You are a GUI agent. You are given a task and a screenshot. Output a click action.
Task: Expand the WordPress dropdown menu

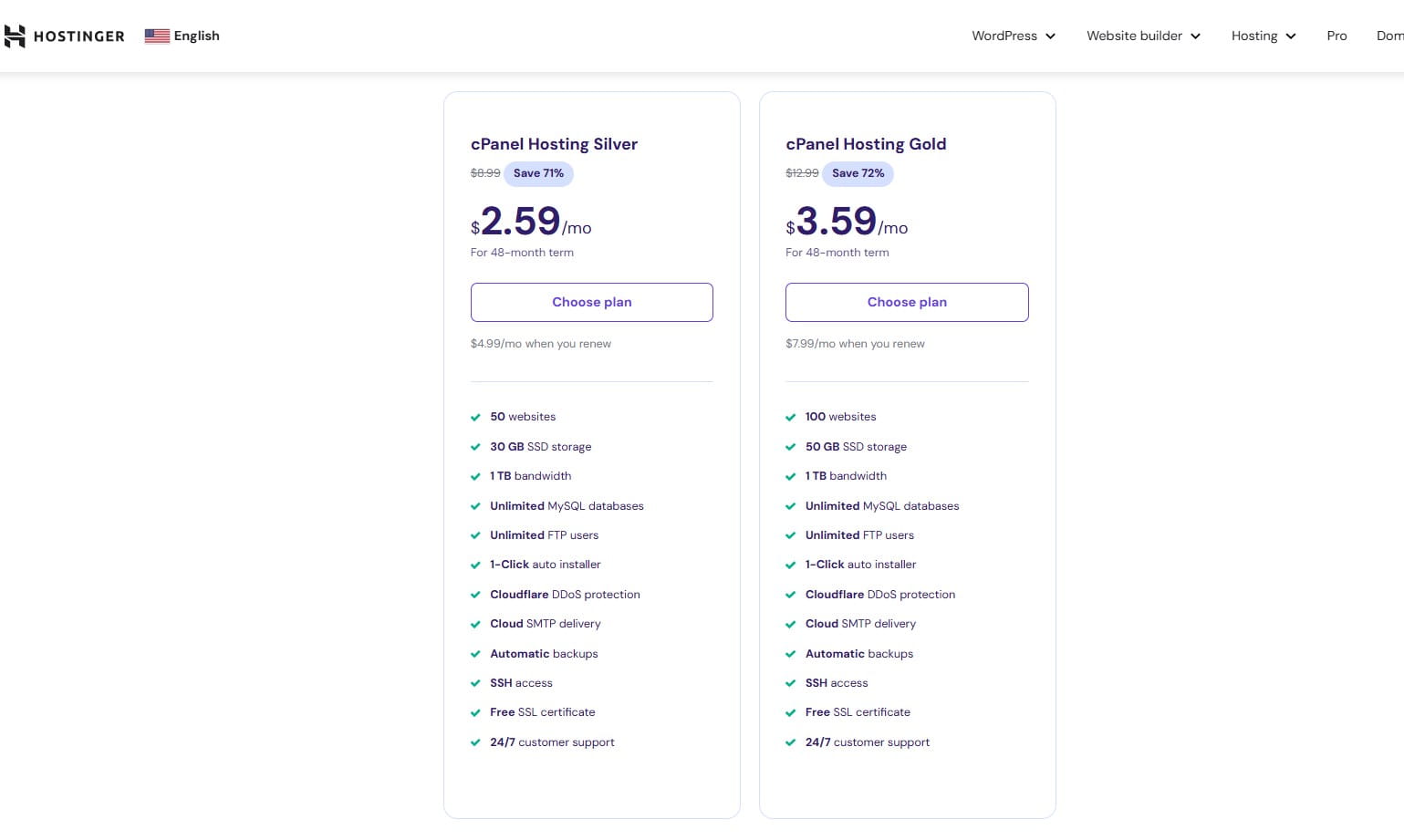point(1013,36)
